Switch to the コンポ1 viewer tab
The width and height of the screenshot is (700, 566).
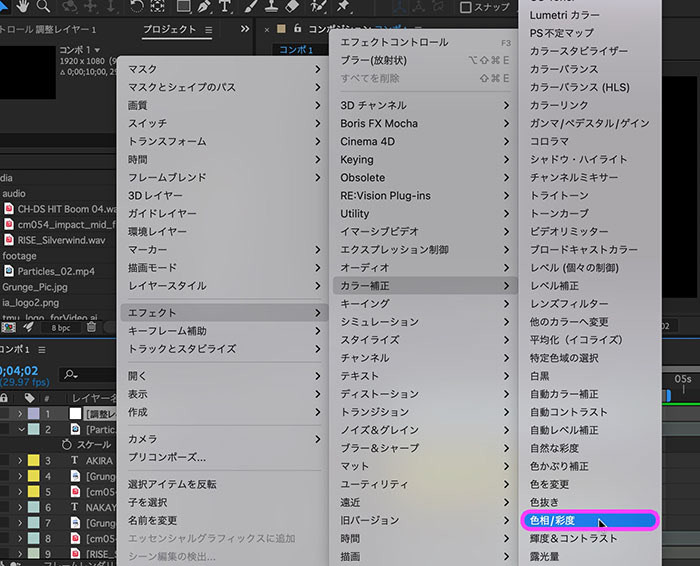click(x=296, y=50)
